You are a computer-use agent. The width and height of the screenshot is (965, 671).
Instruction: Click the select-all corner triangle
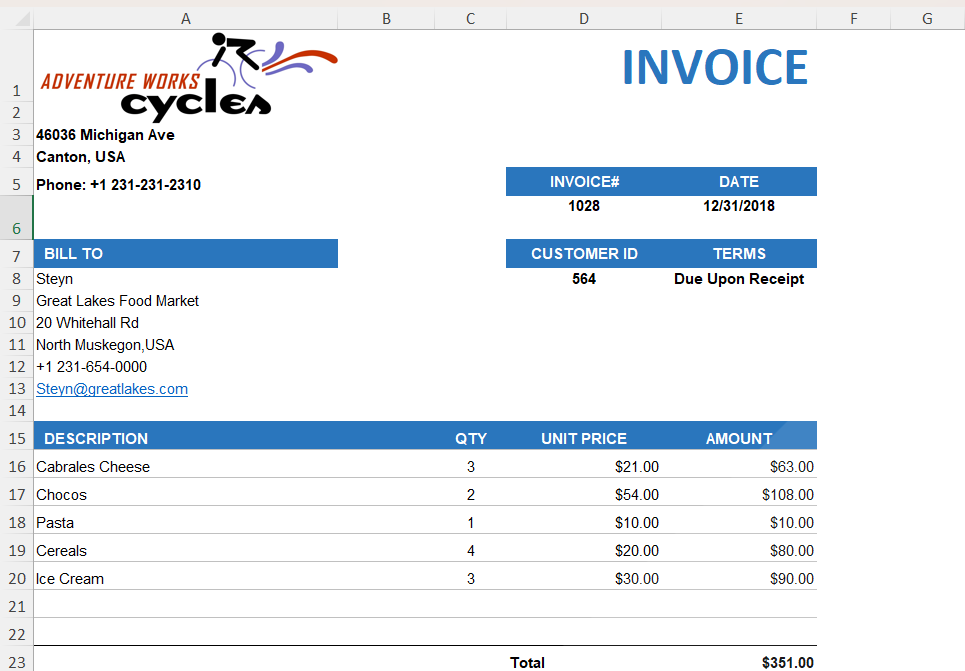[x=23, y=19]
